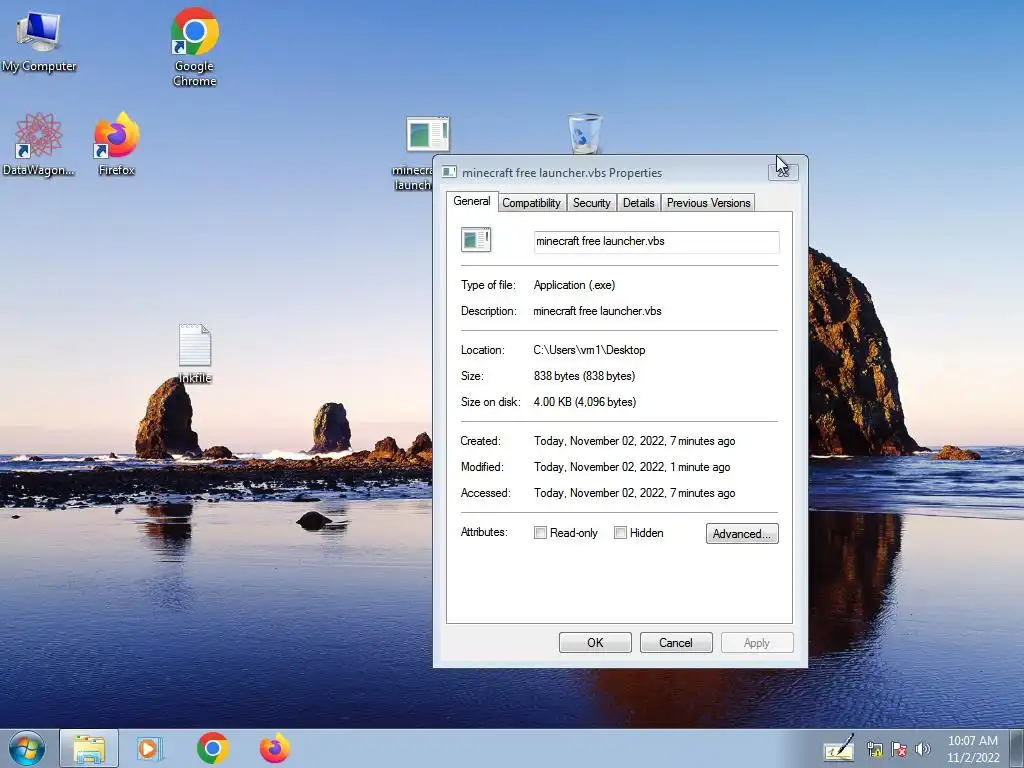Close the Properties dialog window
This screenshot has width=1024, height=768.
783,172
